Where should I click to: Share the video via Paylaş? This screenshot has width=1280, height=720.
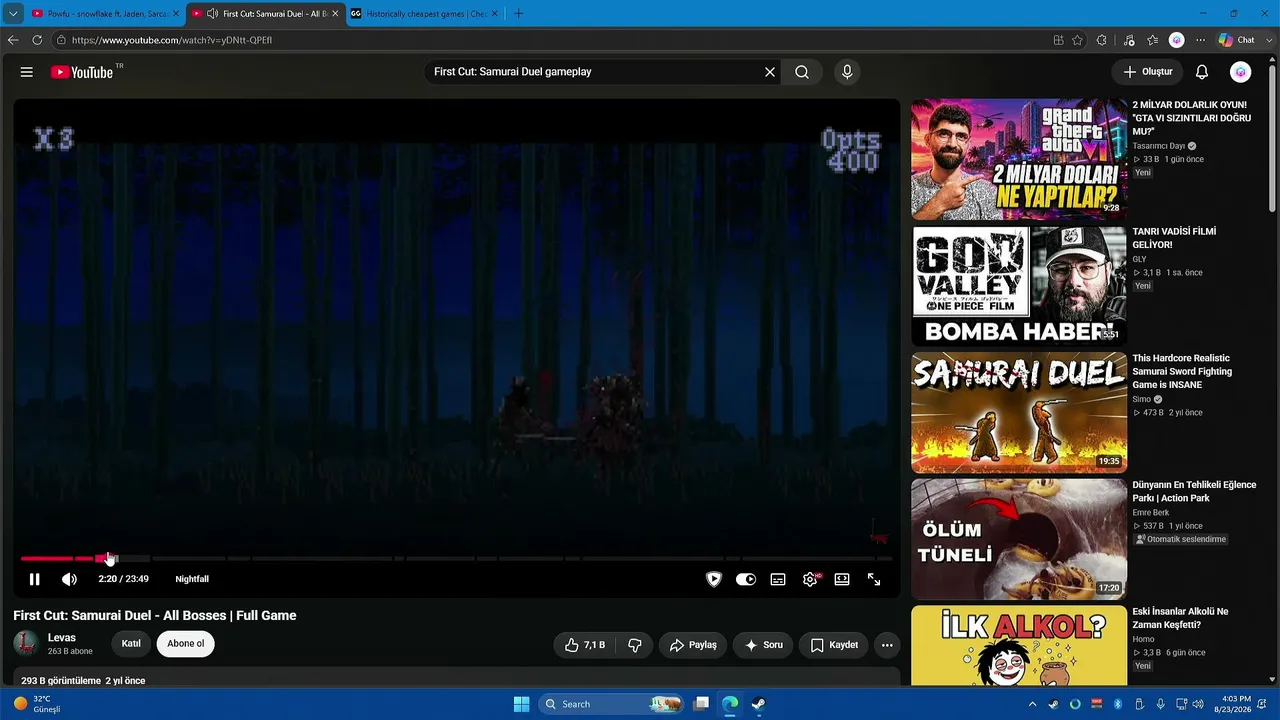click(x=693, y=645)
